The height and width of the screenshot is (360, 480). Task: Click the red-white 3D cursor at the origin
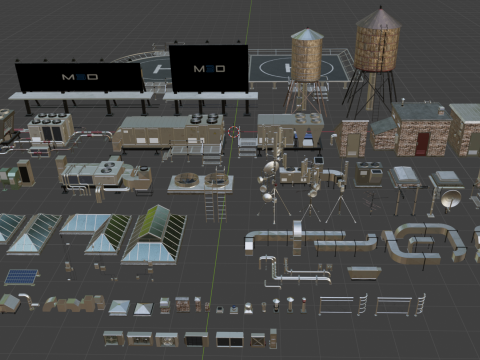[x=234, y=131]
